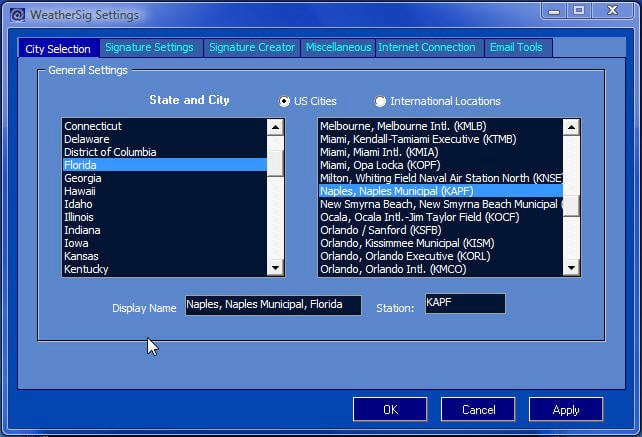Select the US Cities radio button
642x437 pixels.
point(284,101)
